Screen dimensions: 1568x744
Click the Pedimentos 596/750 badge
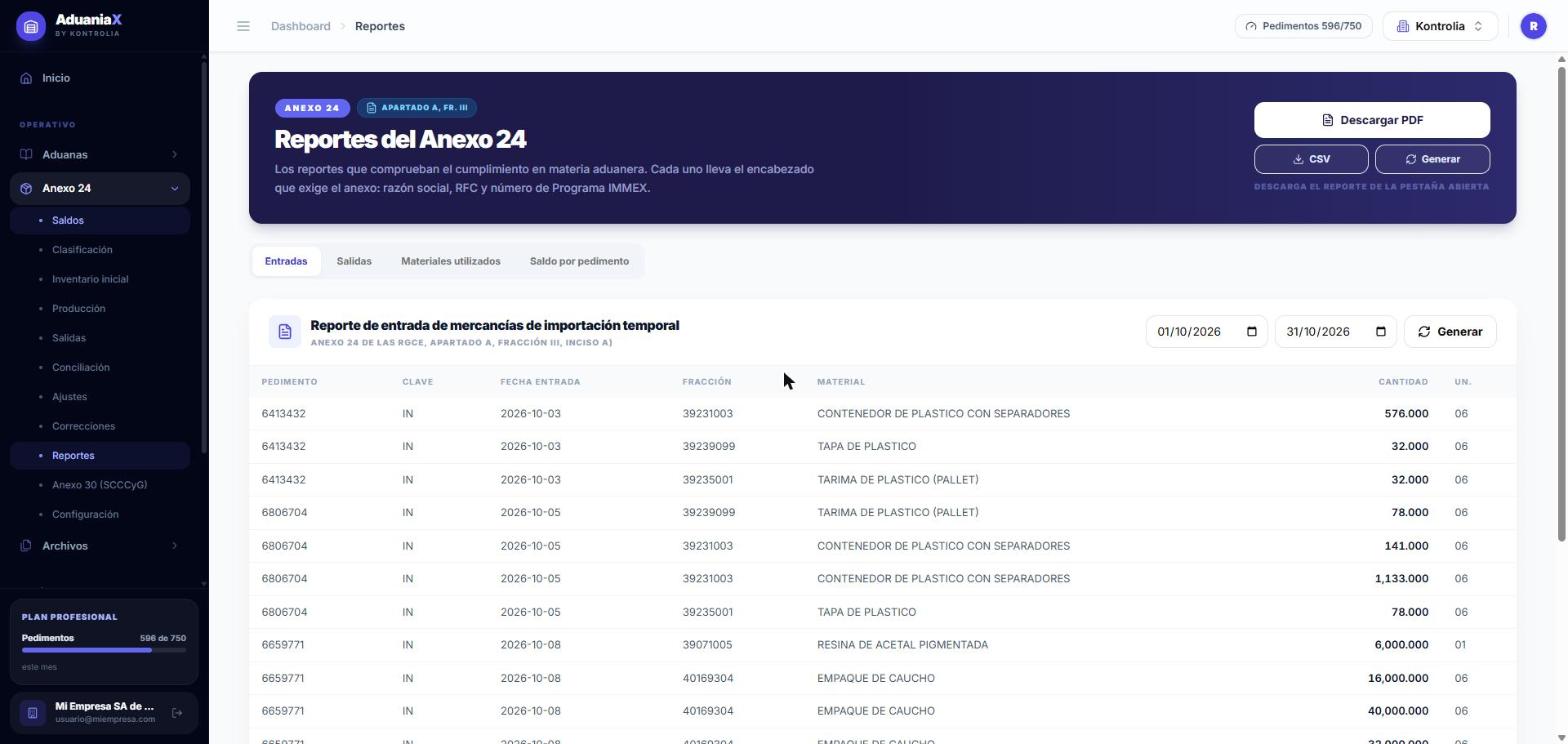point(1303,26)
